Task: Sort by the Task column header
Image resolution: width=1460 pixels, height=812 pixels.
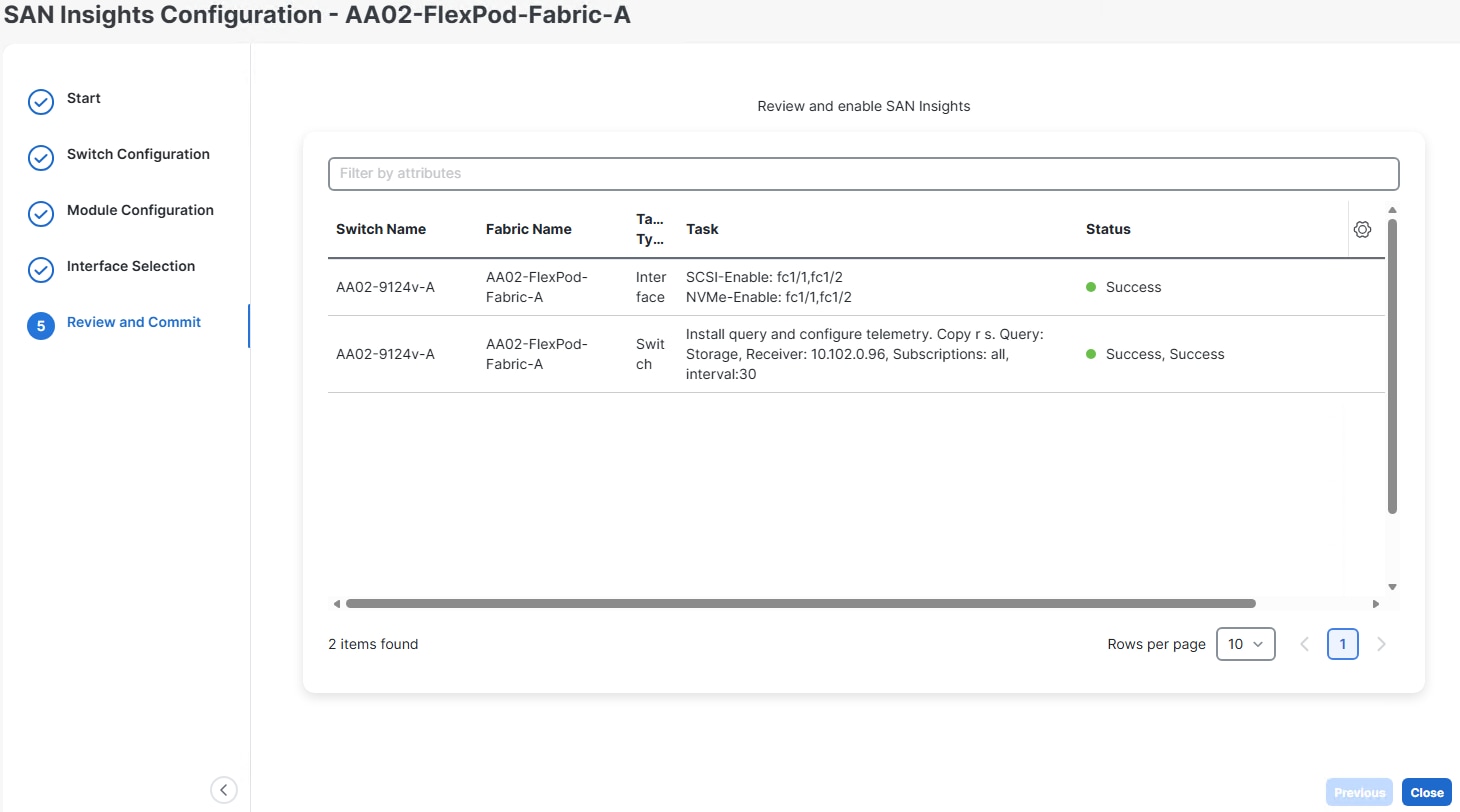Action: 702,229
